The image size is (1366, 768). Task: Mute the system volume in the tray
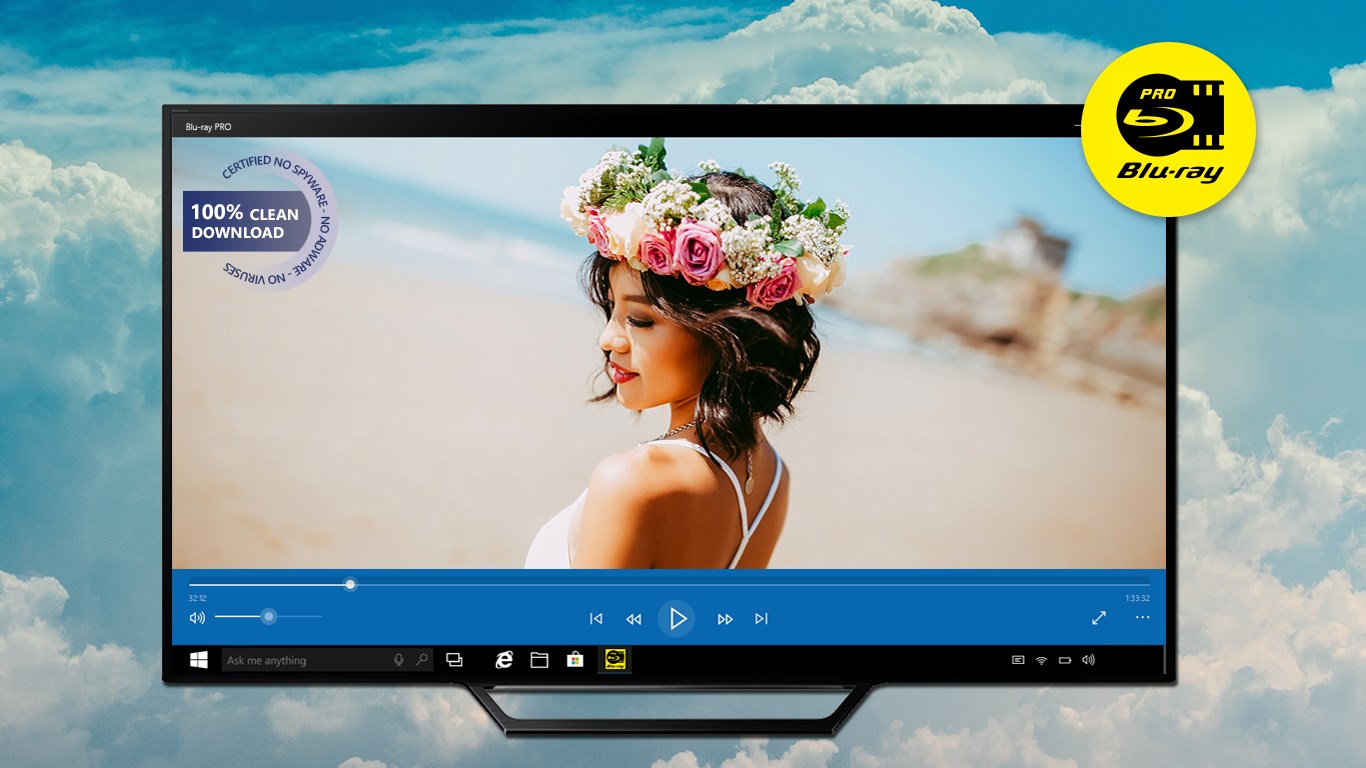tap(1088, 660)
